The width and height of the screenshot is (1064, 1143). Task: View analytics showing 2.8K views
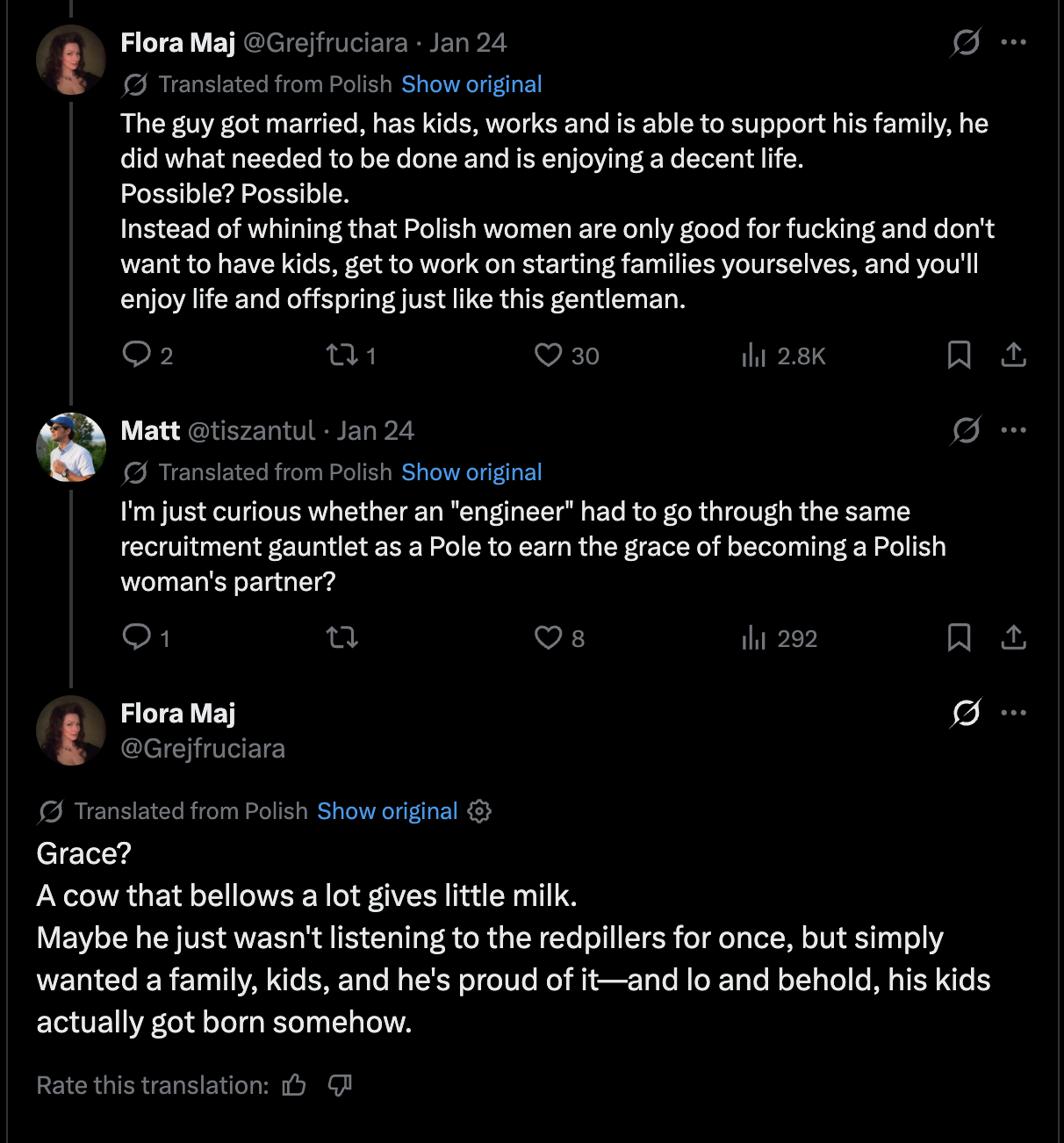tap(754, 355)
